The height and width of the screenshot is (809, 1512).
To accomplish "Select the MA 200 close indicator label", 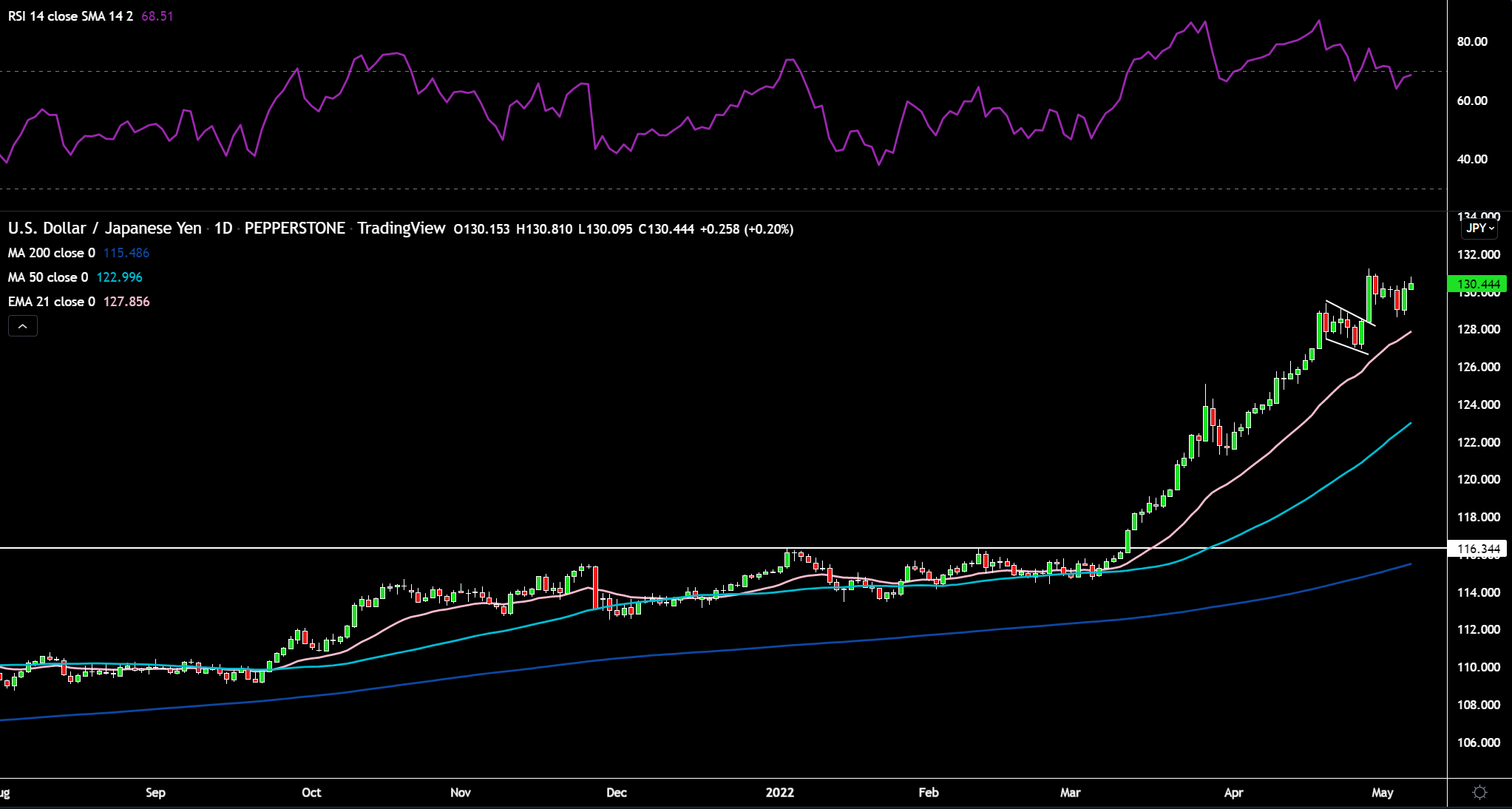I will point(51,253).
